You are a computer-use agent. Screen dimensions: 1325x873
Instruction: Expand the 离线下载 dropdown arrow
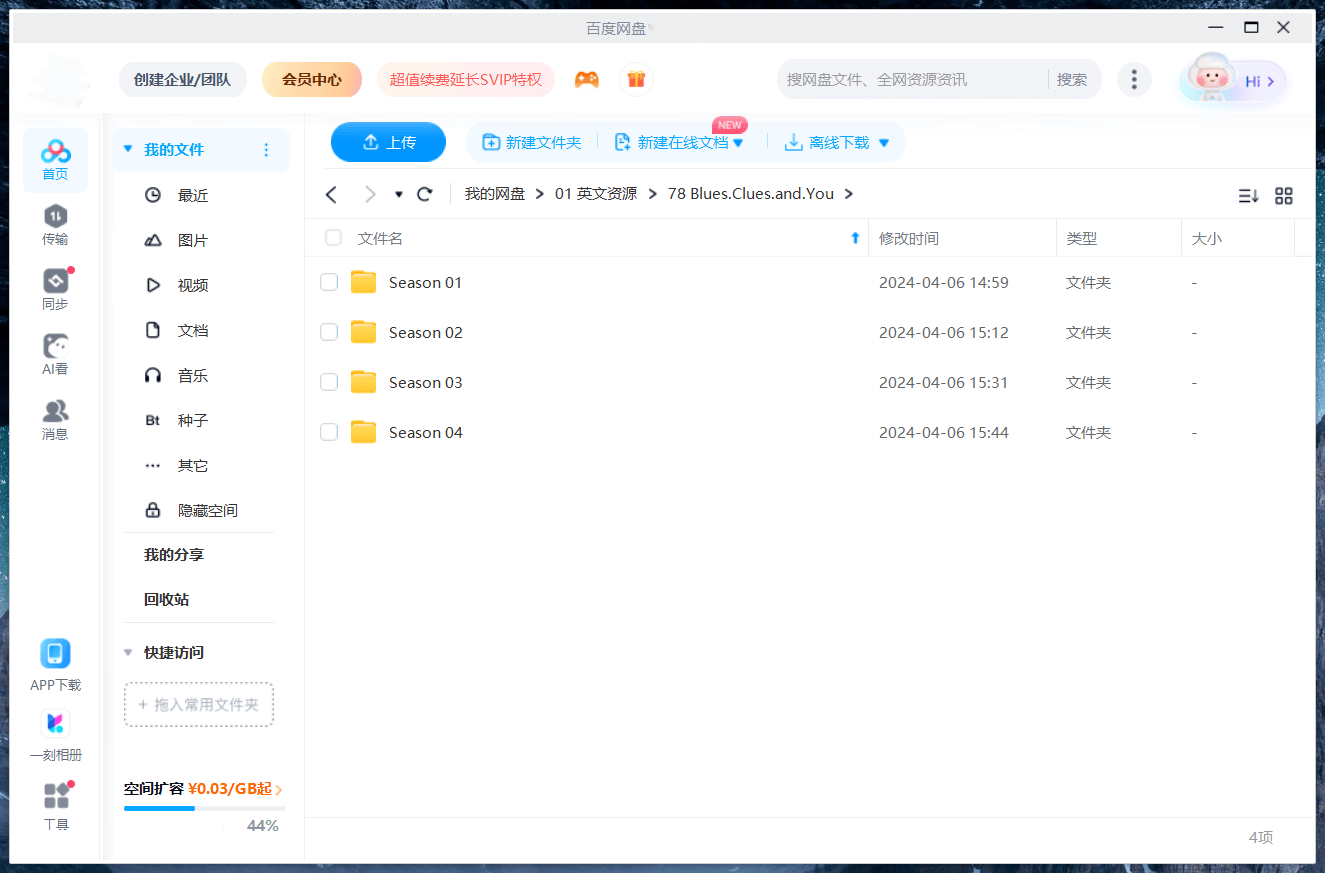884,143
